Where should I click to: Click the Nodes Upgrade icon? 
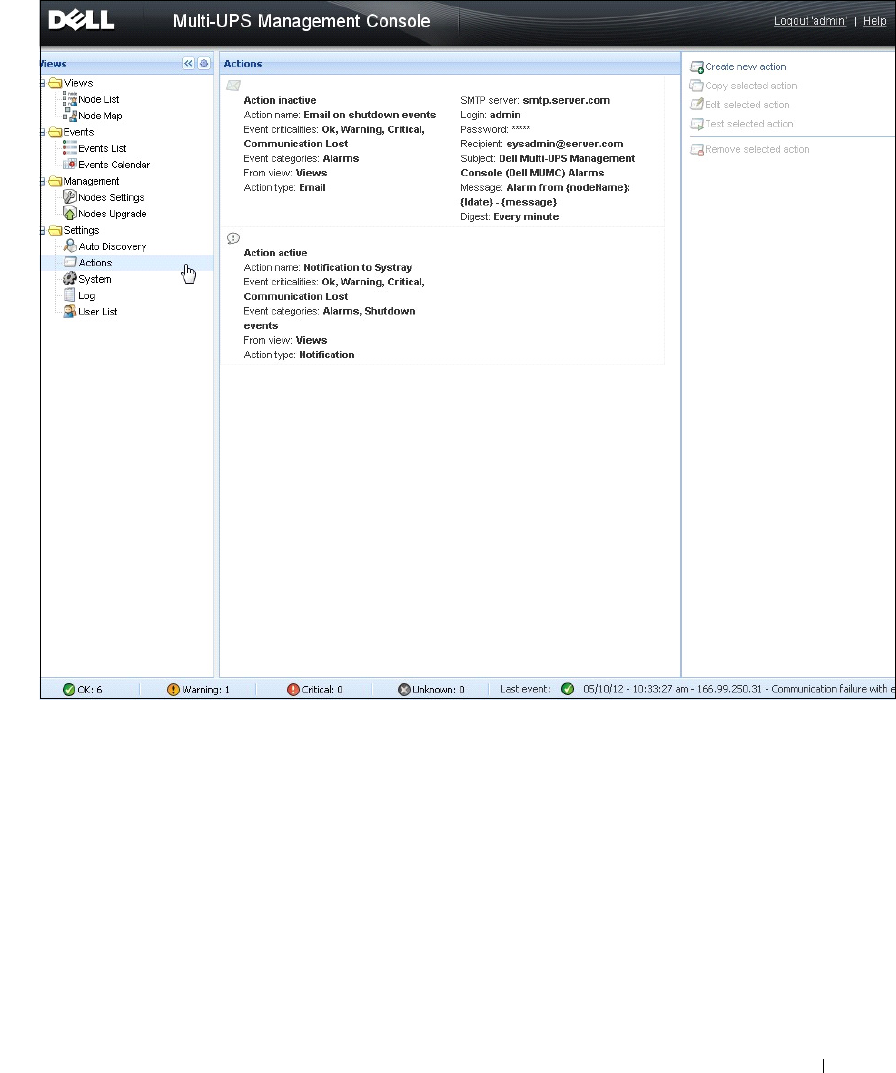coord(70,214)
